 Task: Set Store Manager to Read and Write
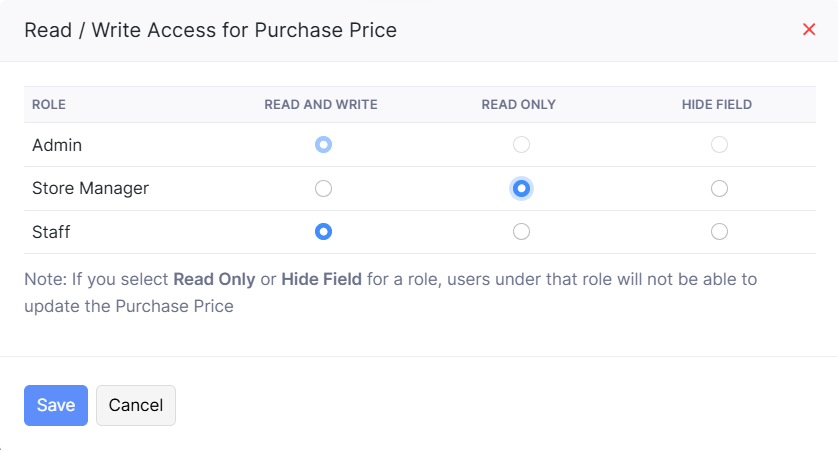click(x=323, y=188)
